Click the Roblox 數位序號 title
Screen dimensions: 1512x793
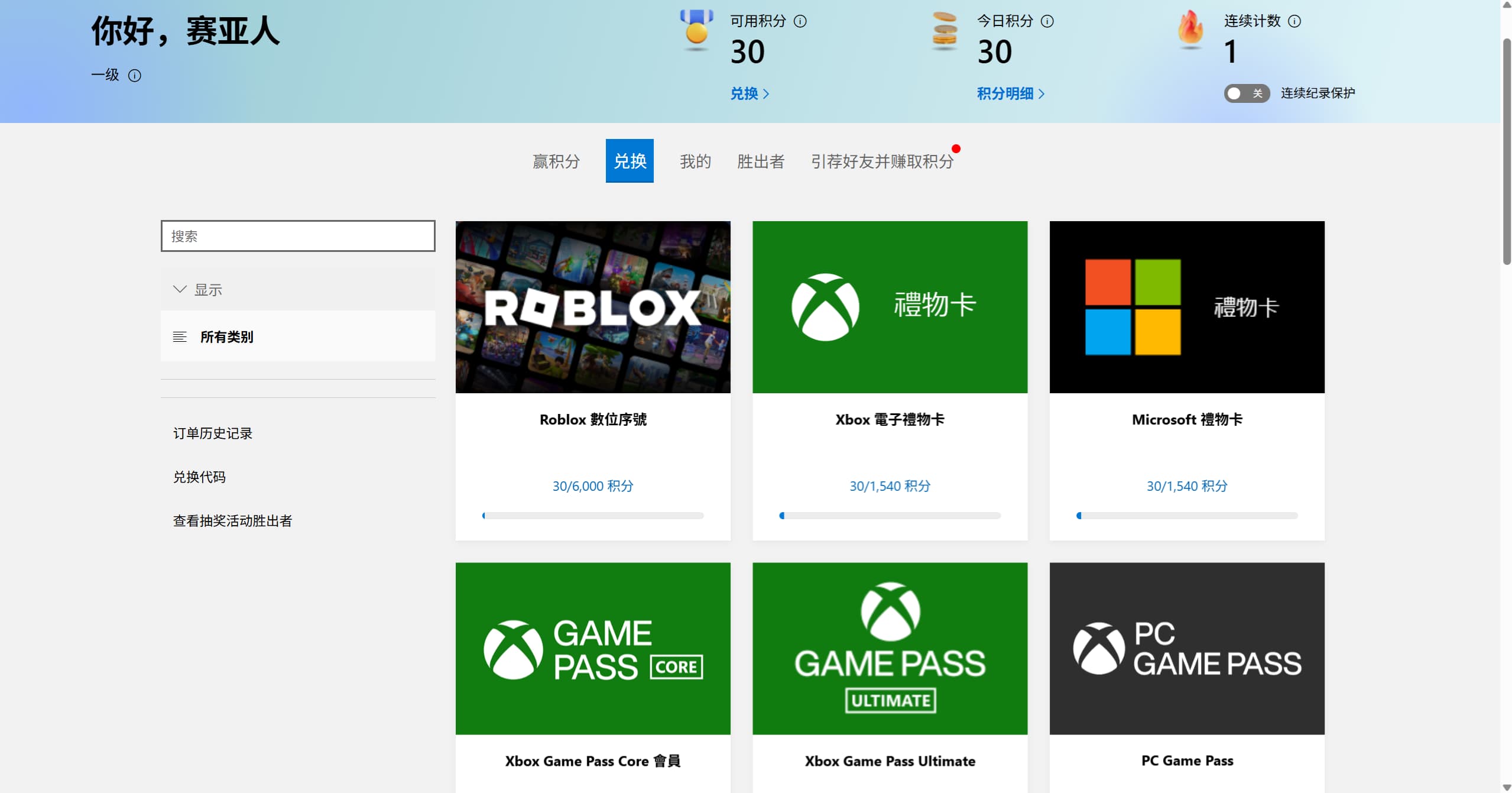593,420
